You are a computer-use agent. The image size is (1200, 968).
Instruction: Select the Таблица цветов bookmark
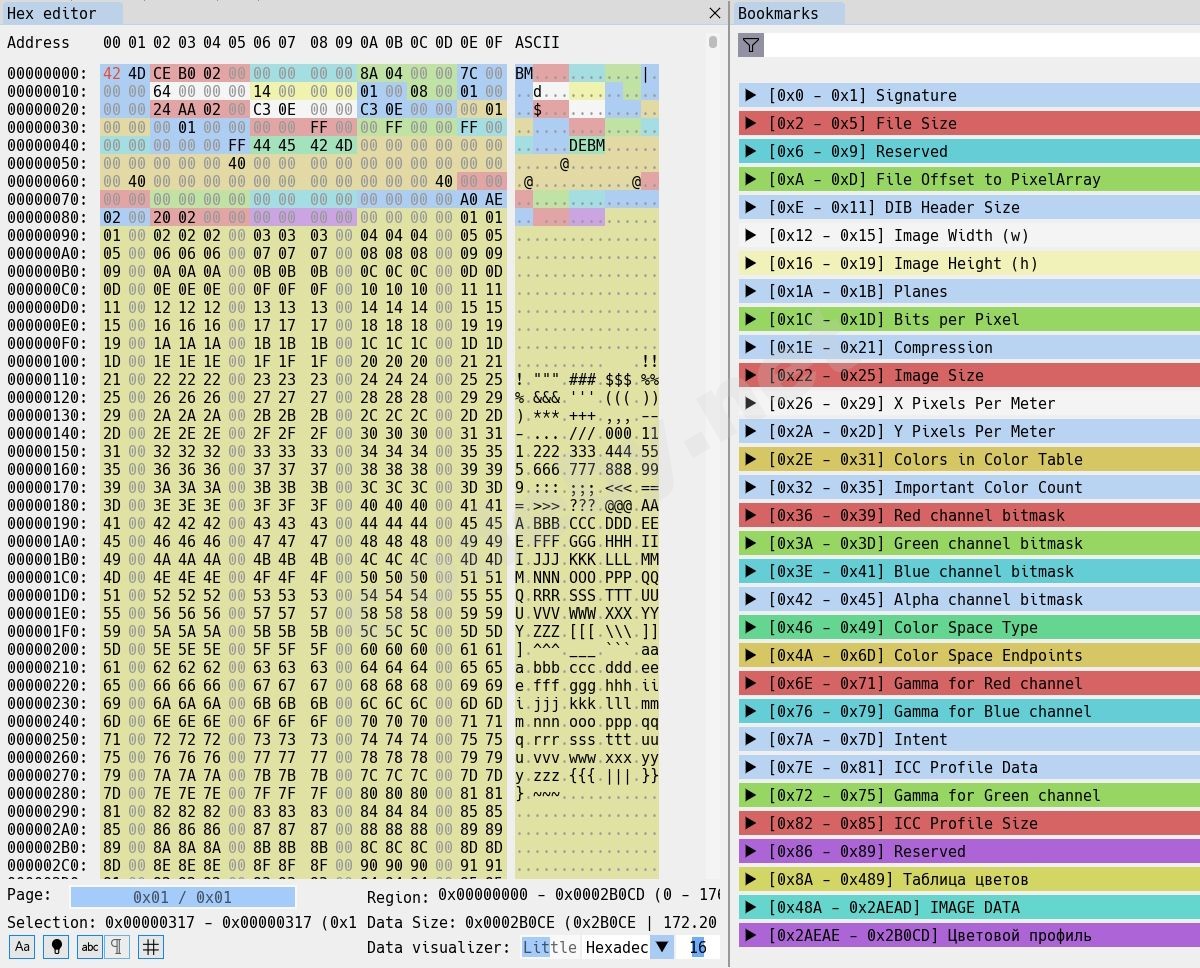point(969,879)
